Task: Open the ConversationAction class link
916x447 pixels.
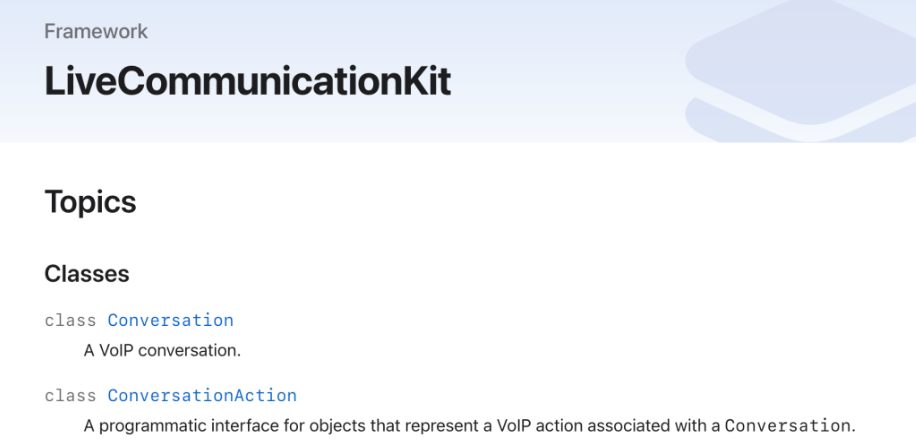Action: click(202, 395)
